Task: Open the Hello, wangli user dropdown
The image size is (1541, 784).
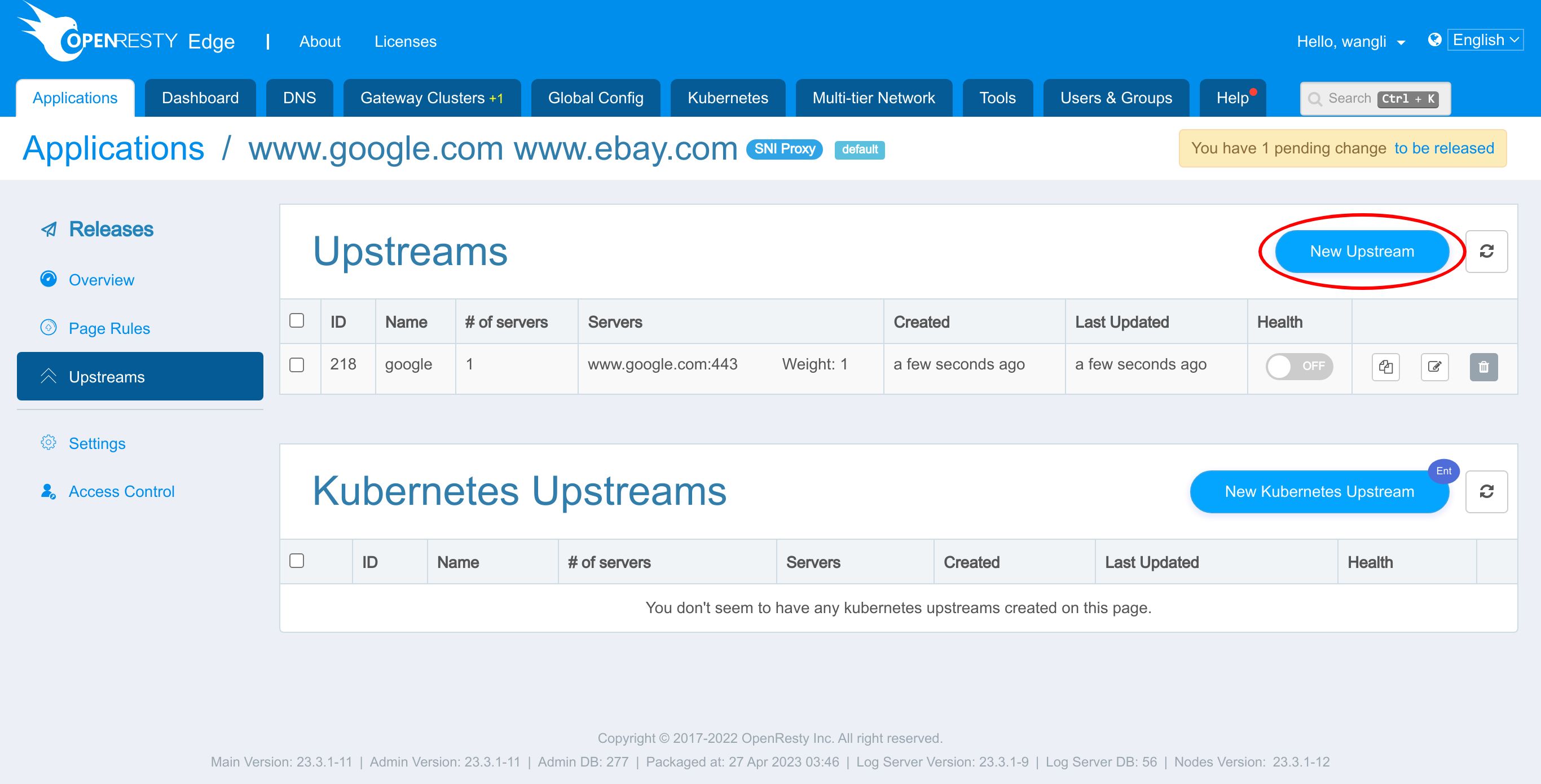Action: [x=1350, y=42]
